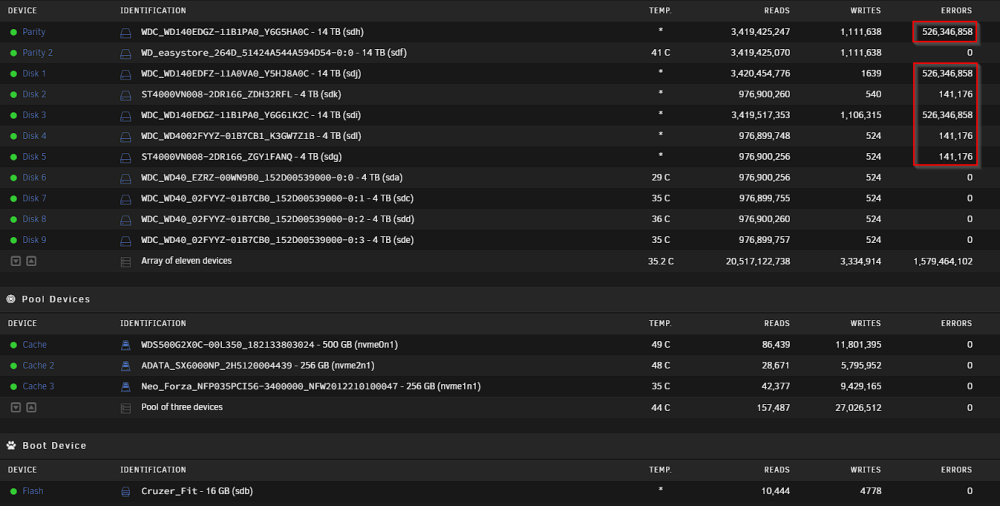Click the Disk 1 writes value 1639

coord(871,73)
